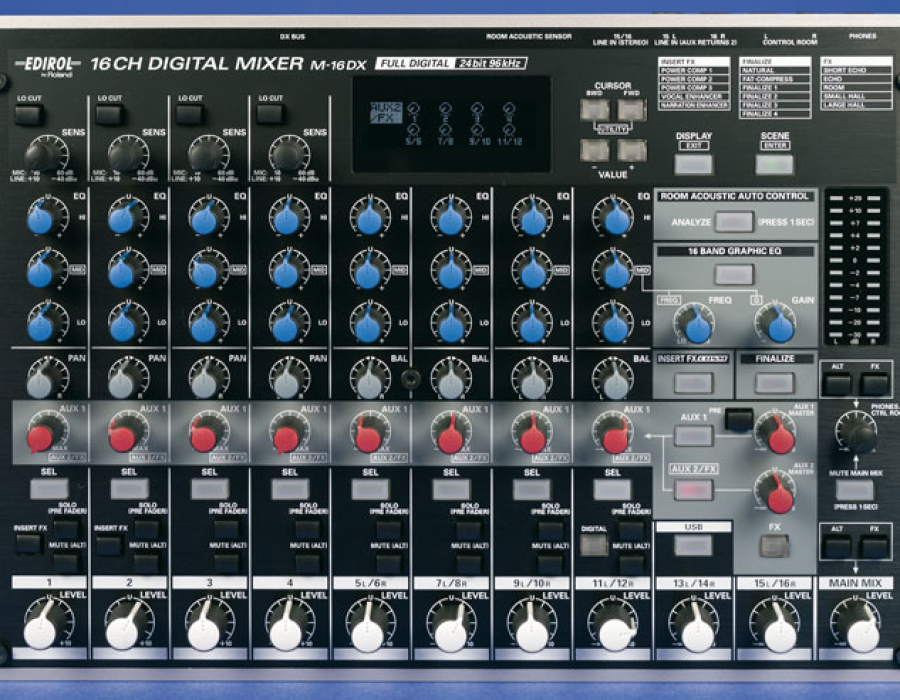
Task: Toggle the INSERT FX master button
Action: pyautogui.click(x=694, y=383)
